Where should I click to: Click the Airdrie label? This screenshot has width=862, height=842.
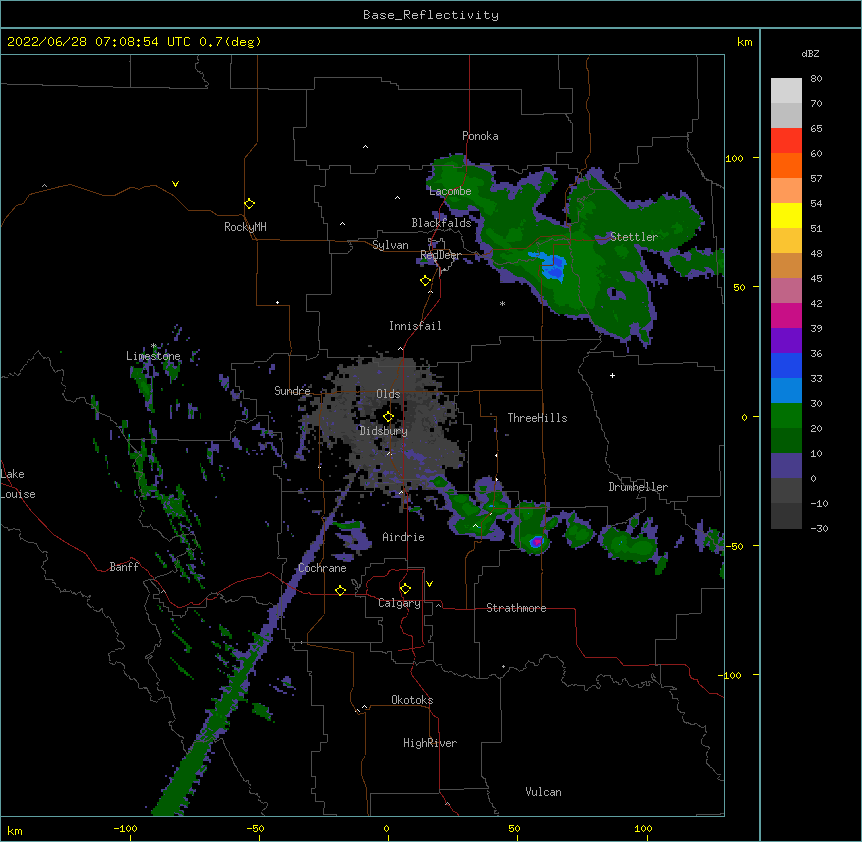click(x=404, y=537)
